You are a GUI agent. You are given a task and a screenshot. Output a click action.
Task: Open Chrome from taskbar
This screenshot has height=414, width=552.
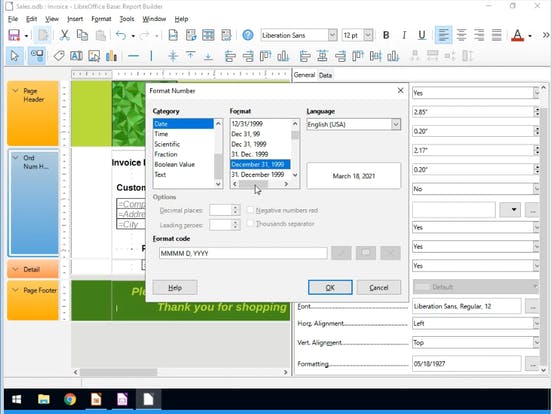coord(70,399)
